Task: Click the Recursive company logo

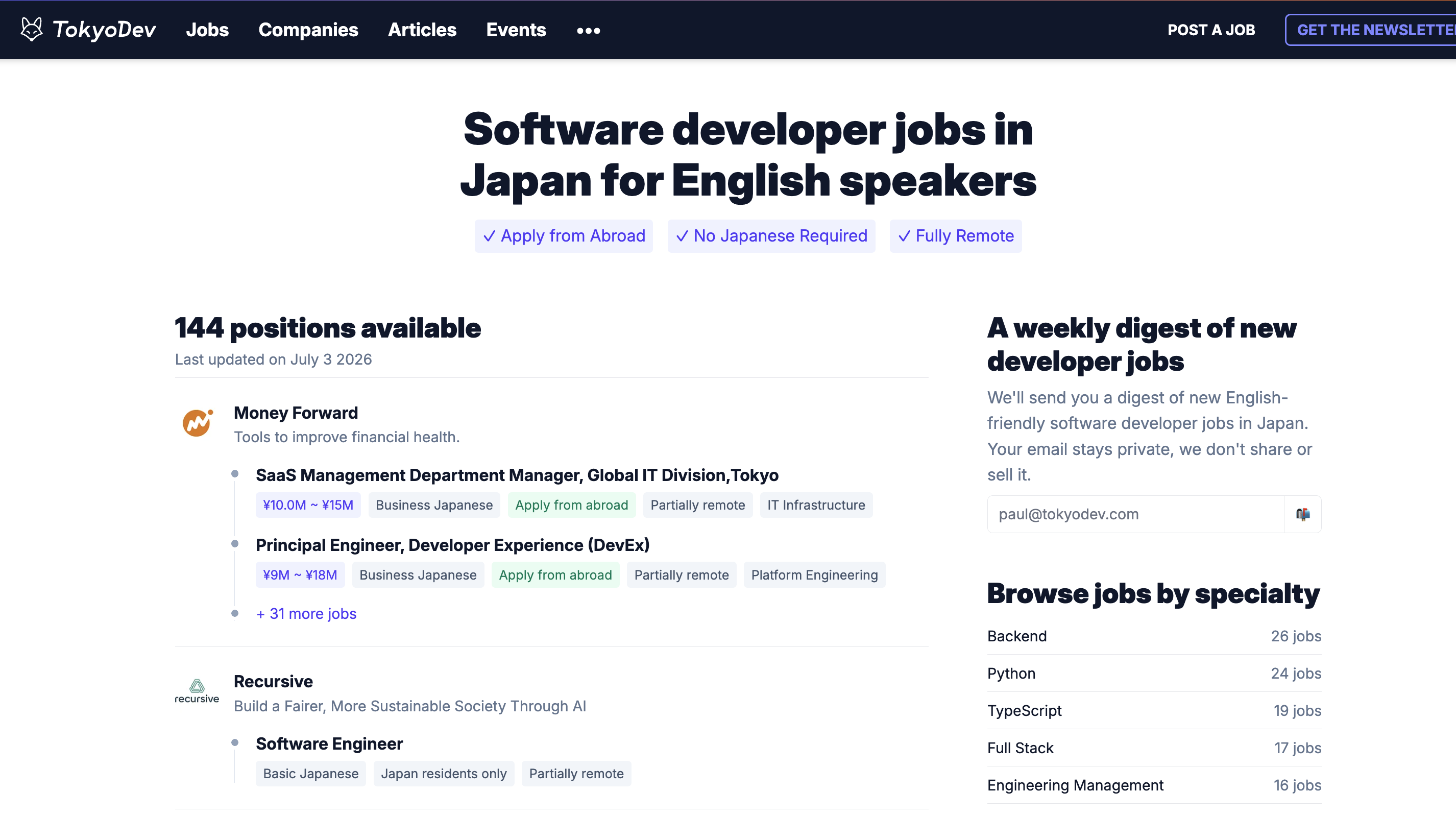Action: (197, 691)
